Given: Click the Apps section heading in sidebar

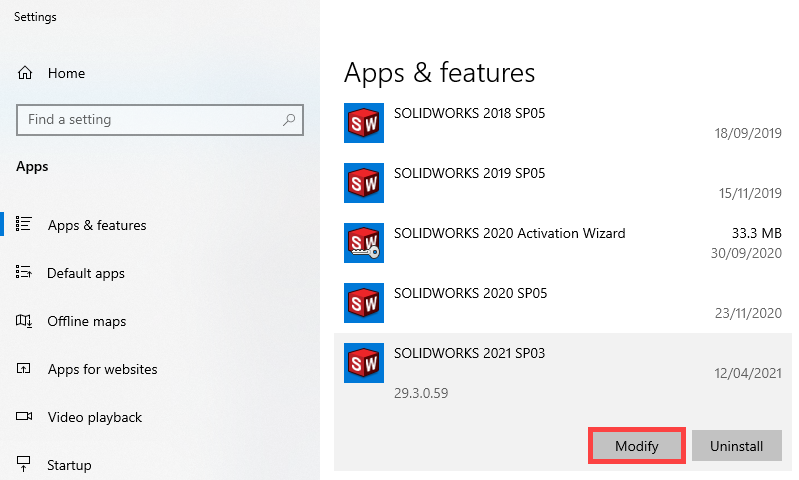Looking at the screenshot, I should [x=32, y=167].
